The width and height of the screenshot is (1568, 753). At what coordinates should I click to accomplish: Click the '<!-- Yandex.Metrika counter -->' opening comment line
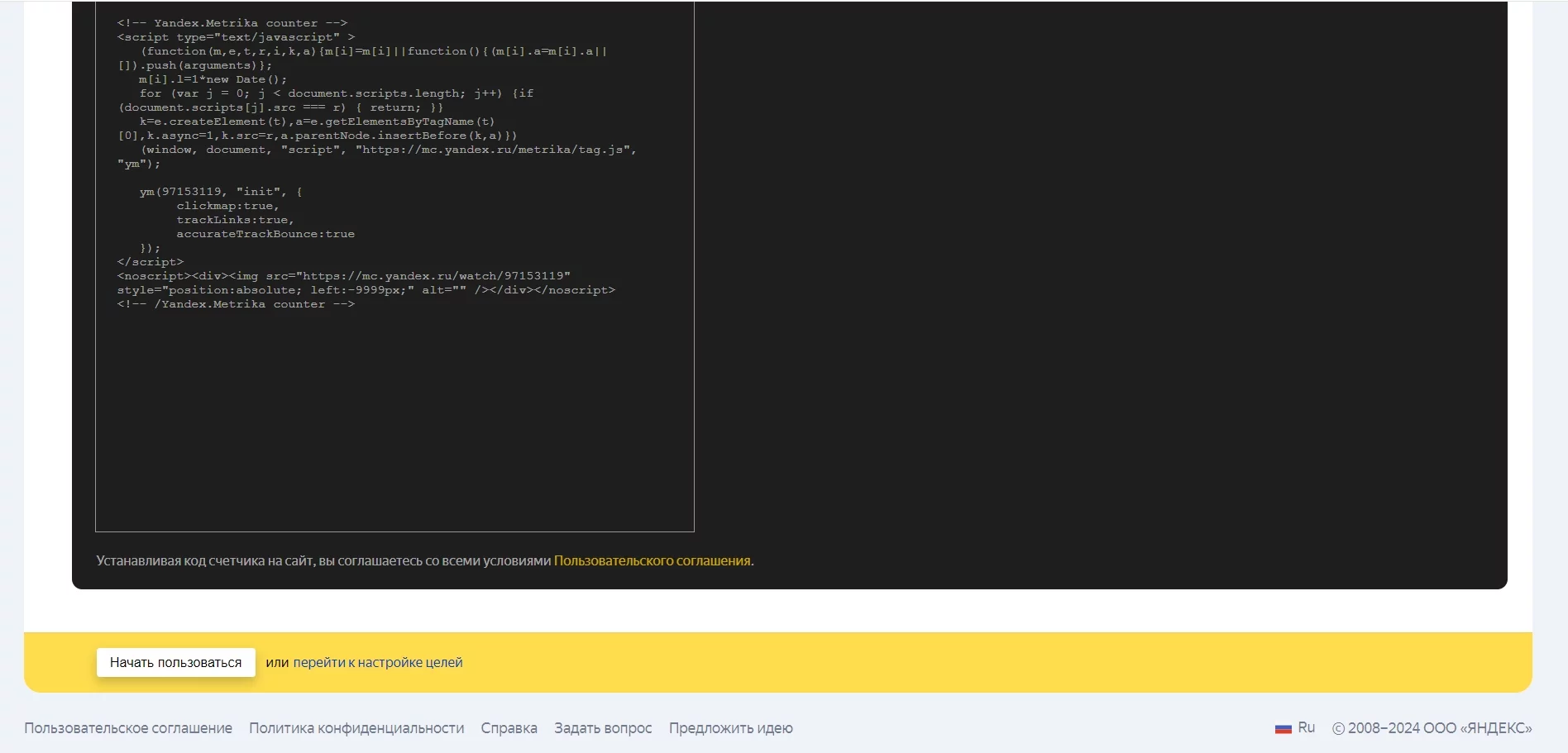pos(232,23)
